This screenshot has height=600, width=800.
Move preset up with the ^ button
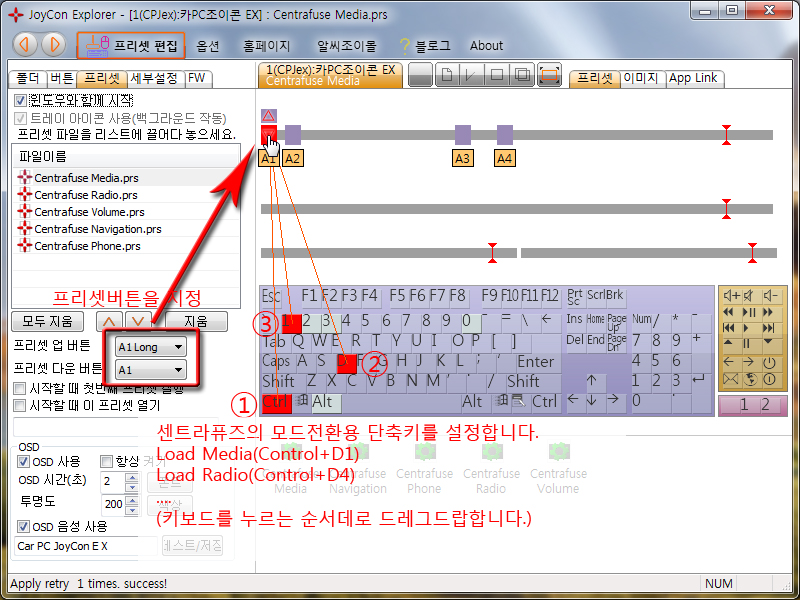click(109, 321)
